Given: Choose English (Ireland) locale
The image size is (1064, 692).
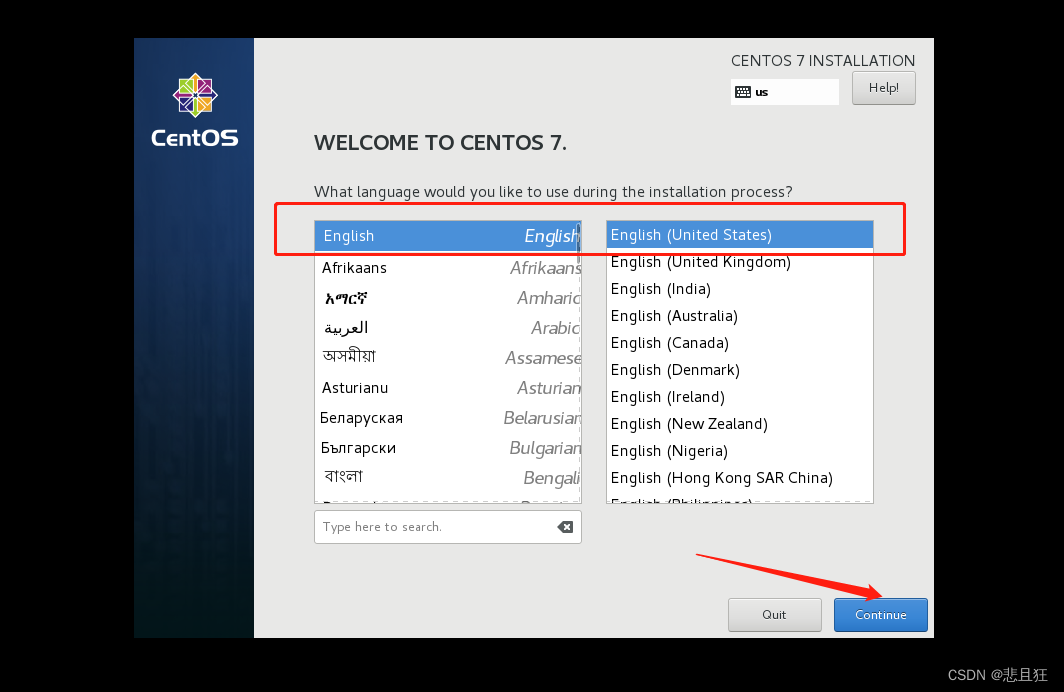Looking at the screenshot, I should tap(740, 397).
